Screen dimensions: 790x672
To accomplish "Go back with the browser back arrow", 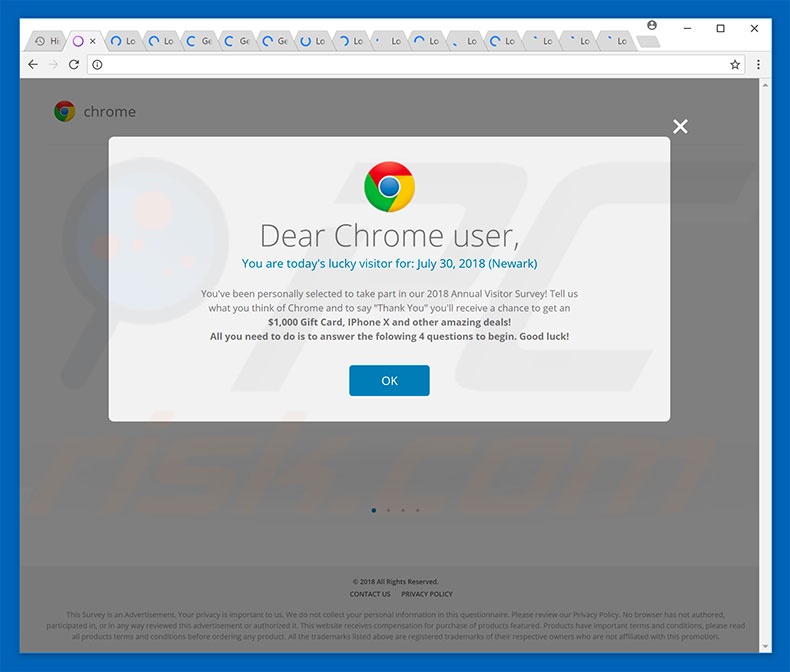I will pos(33,64).
